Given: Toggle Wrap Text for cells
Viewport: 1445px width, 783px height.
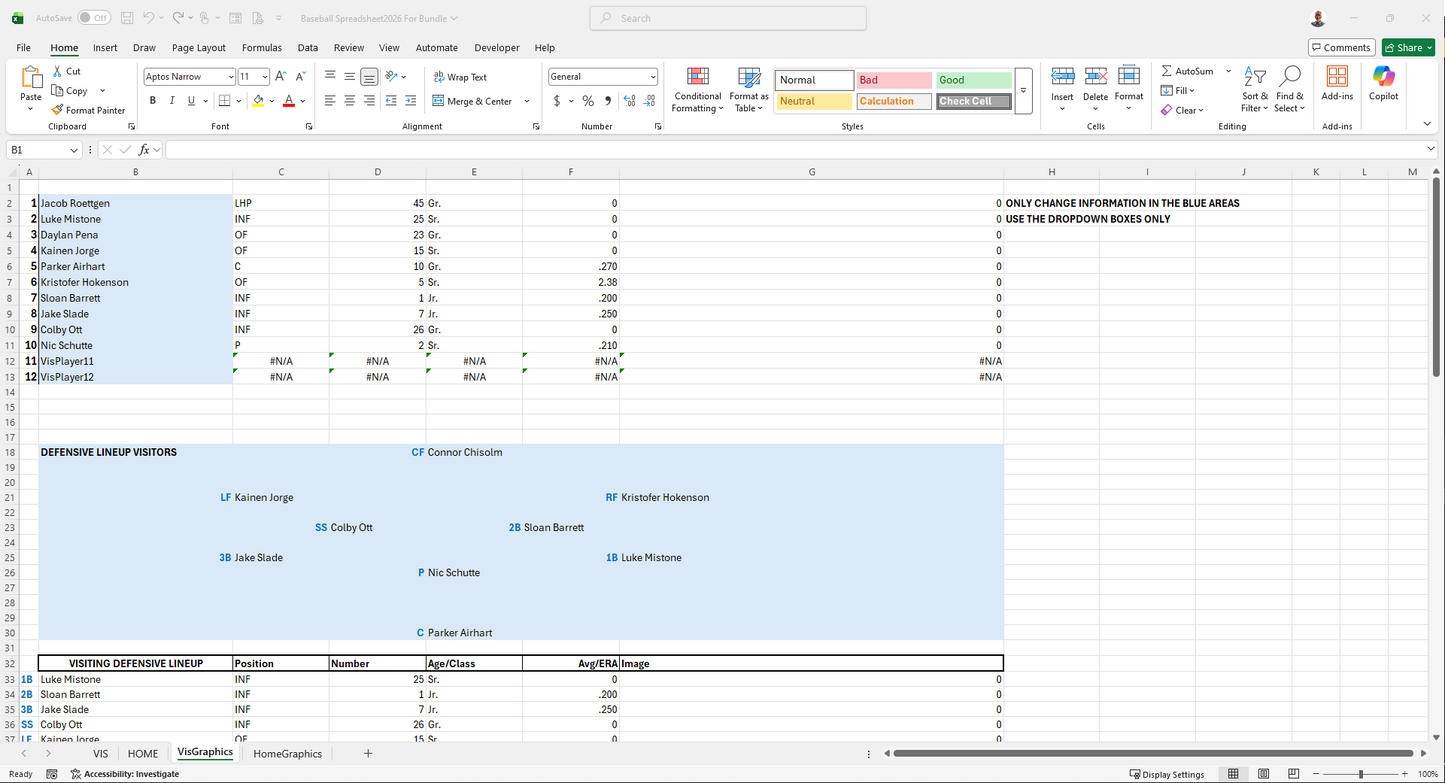Looking at the screenshot, I should pyautogui.click(x=460, y=77).
